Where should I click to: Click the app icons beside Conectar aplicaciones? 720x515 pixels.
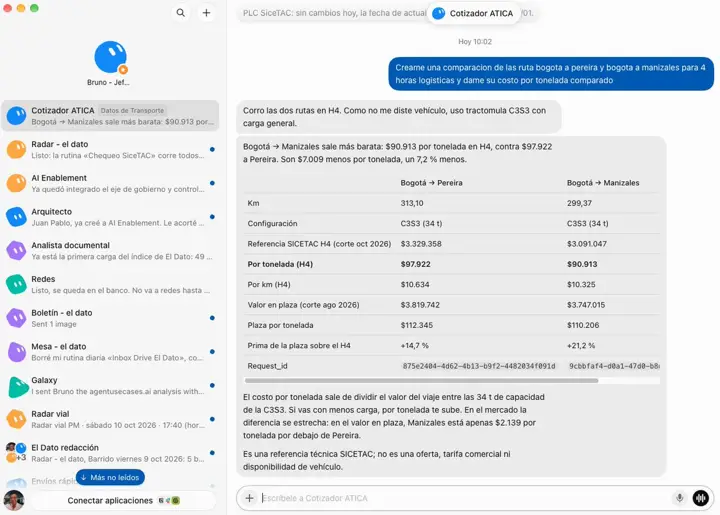coord(169,501)
